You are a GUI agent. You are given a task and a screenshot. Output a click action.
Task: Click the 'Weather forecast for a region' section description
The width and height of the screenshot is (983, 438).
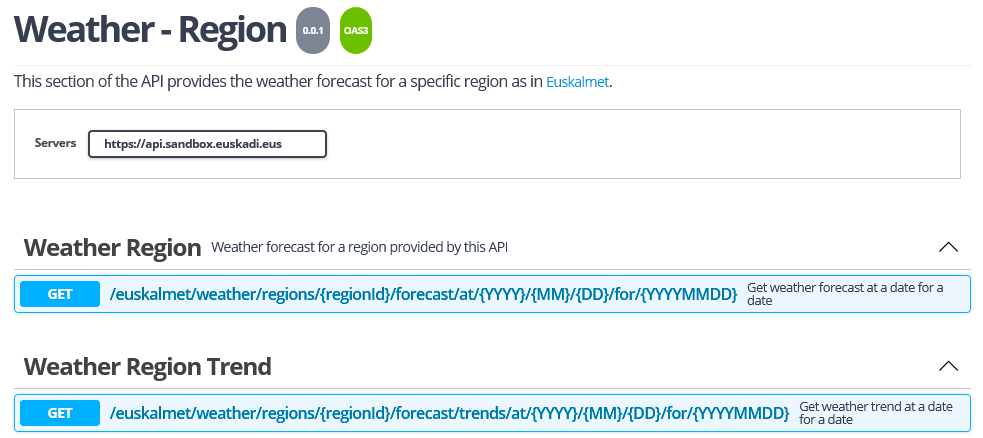click(x=360, y=247)
